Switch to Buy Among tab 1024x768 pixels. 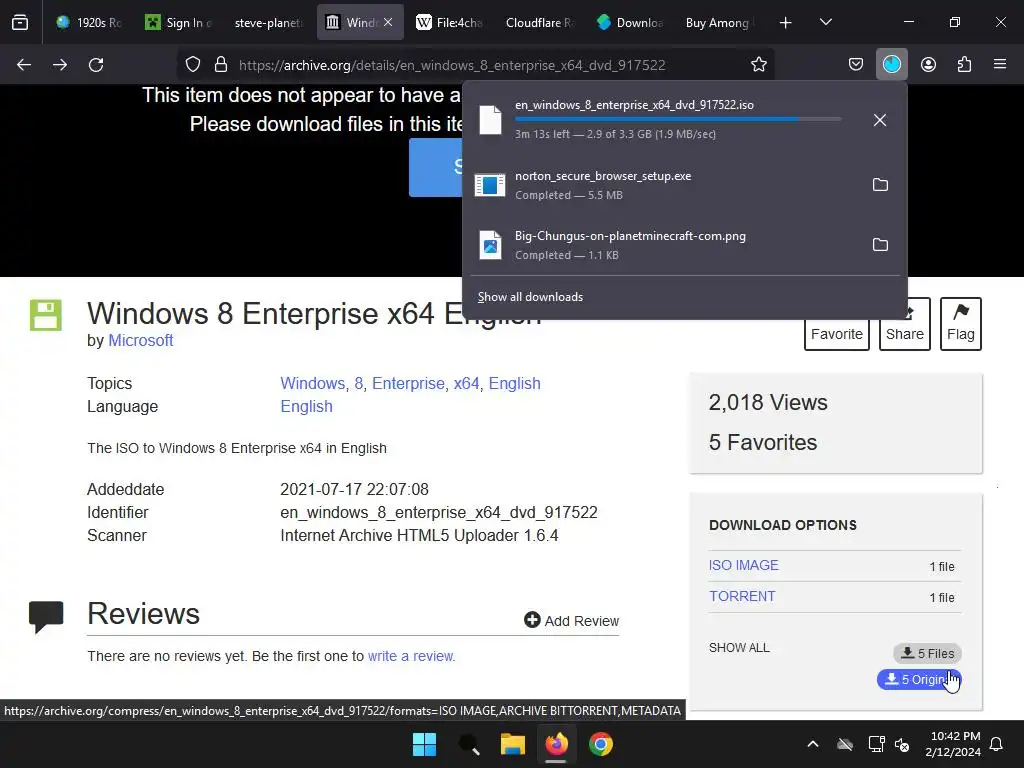click(719, 23)
